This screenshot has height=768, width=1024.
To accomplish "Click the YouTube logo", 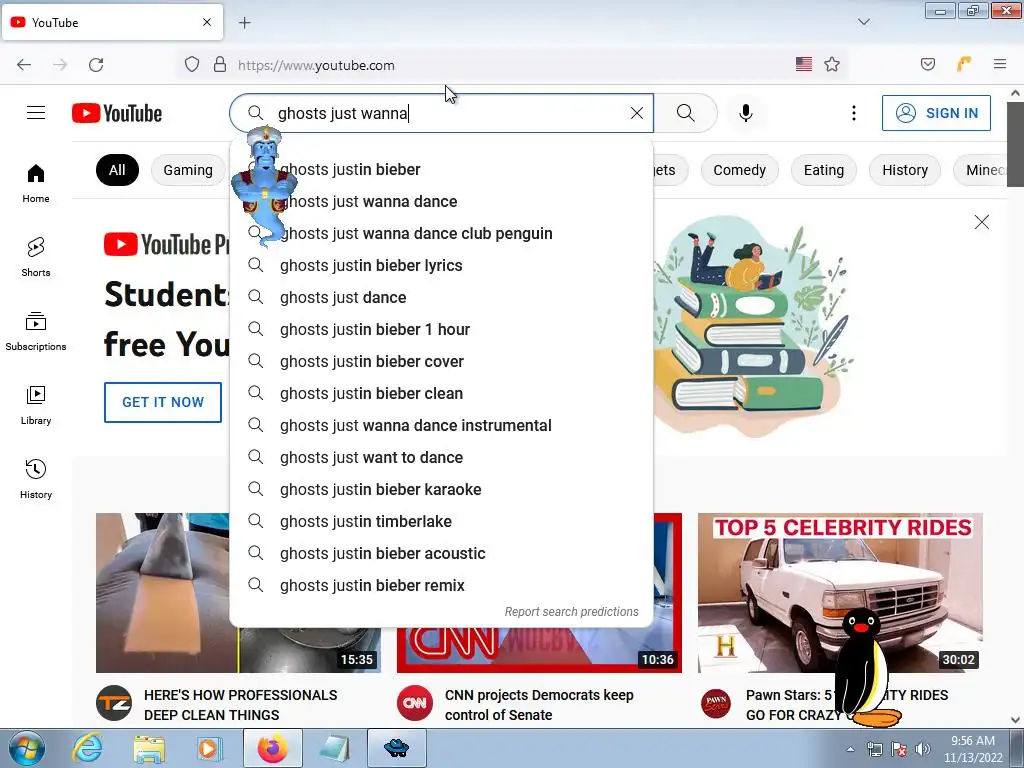I will (x=117, y=113).
